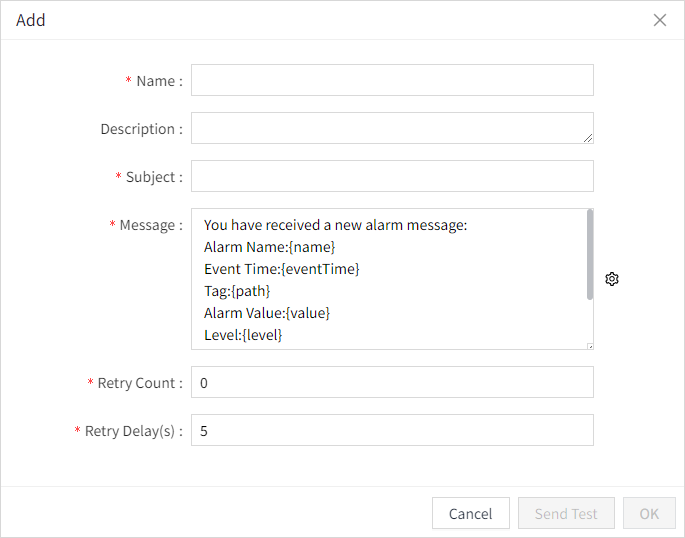Grab the Description field resize handle
This screenshot has width=685, height=538.
[589, 139]
